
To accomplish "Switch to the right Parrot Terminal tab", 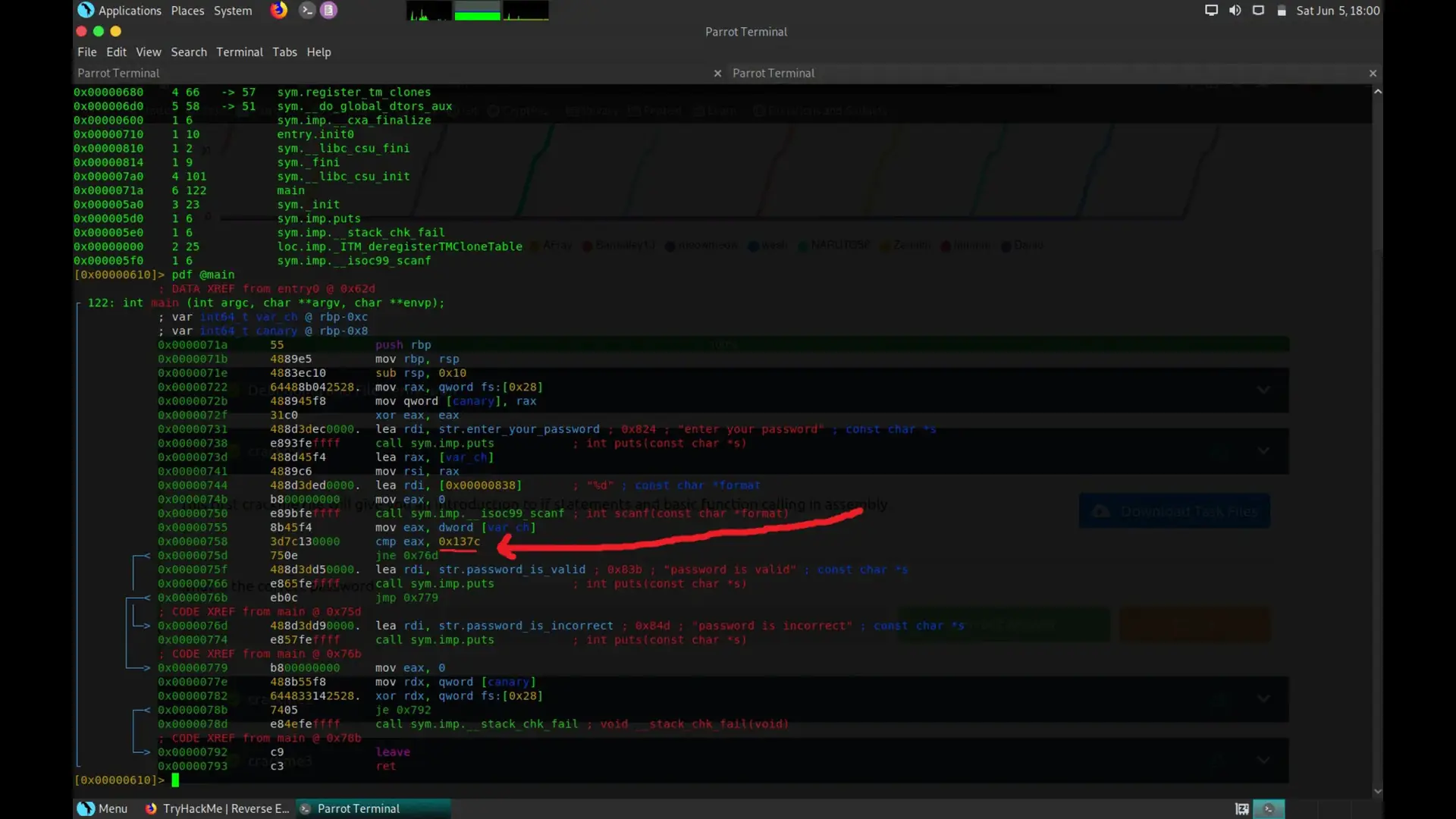I will click(x=1054, y=74).
